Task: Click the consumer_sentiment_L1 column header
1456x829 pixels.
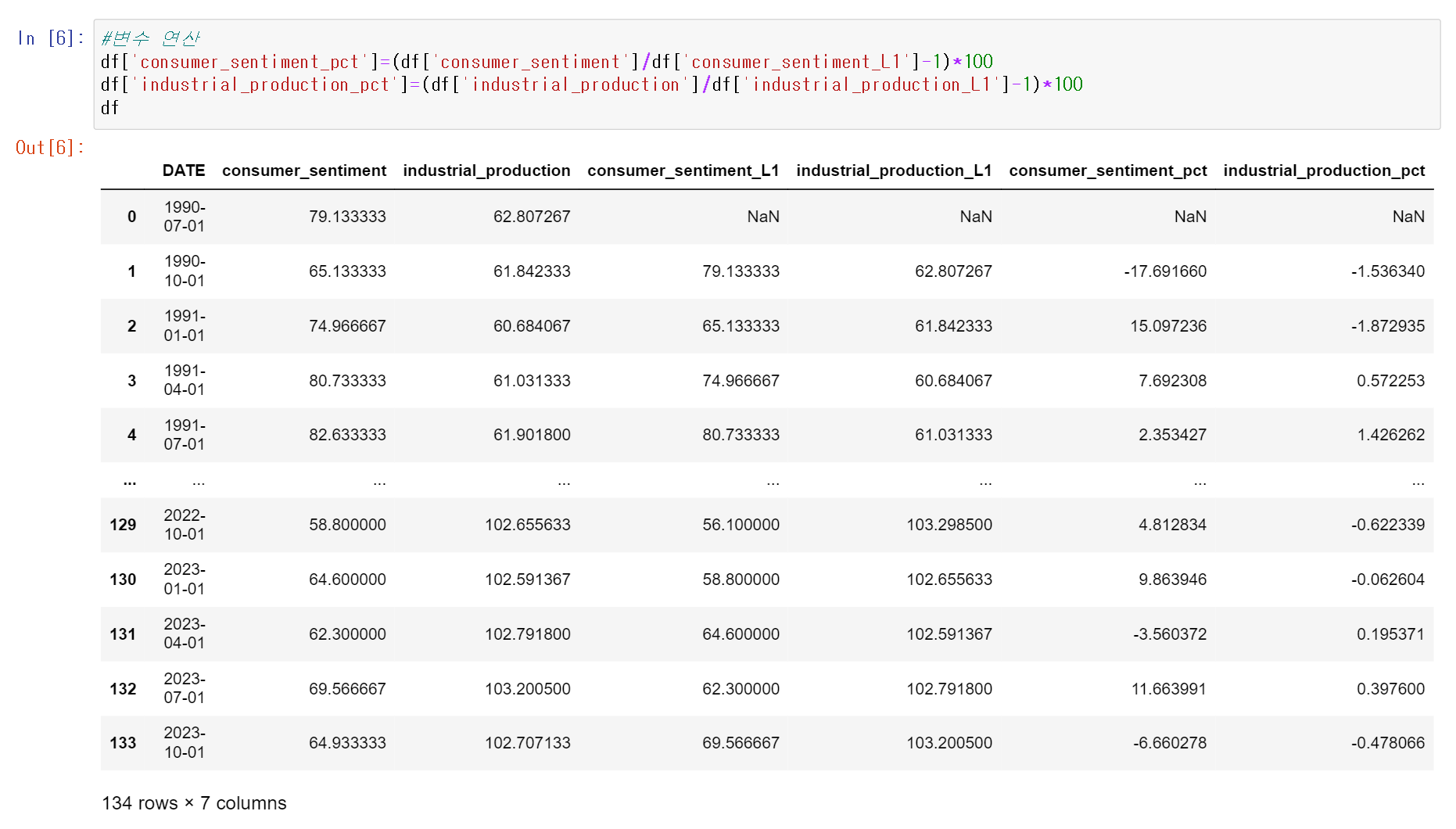Action: [x=683, y=170]
